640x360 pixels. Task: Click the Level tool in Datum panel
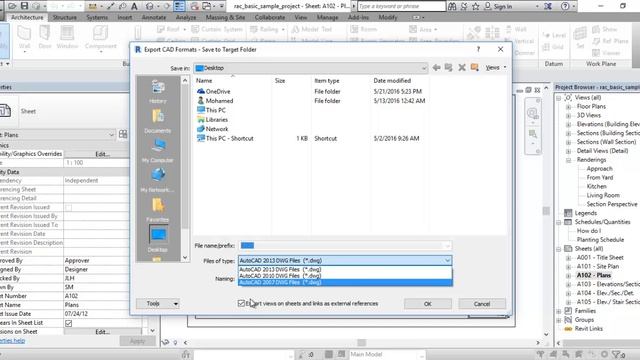[x=554, y=35]
